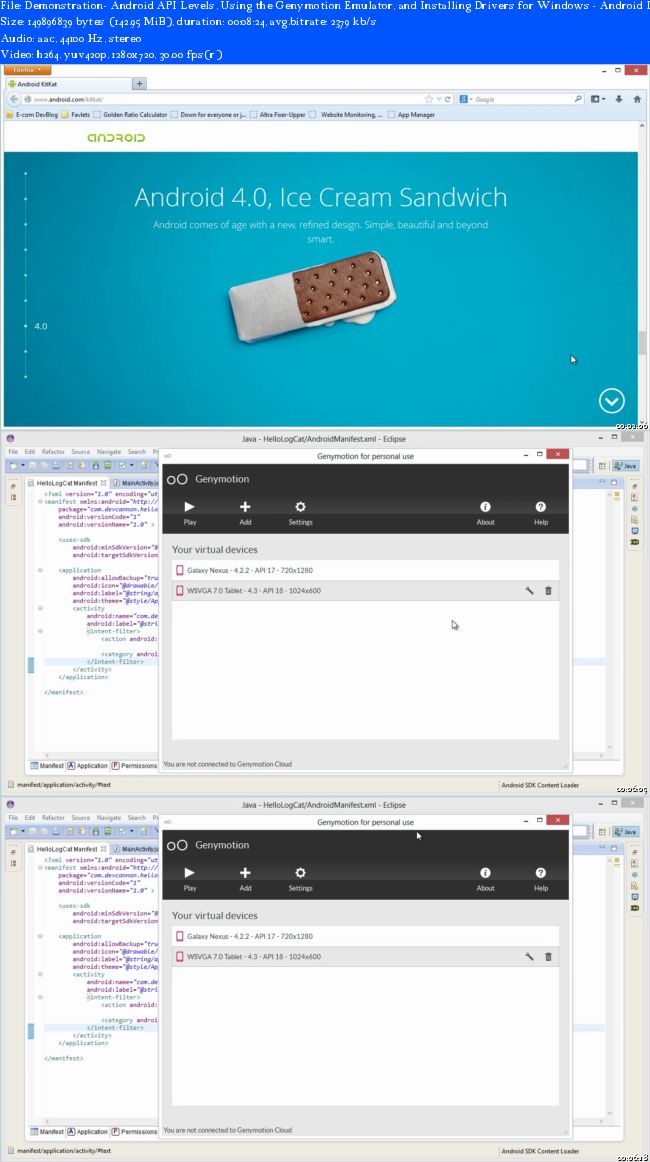Select the Galaxy Nexus device row in the bottom frame
The width and height of the screenshot is (650, 1162).
tap(365, 936)
